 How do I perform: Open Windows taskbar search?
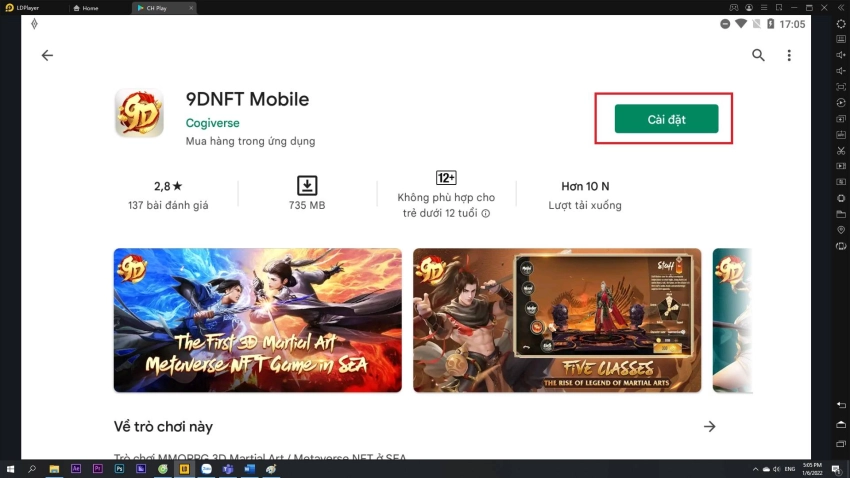pyautogui.click(x=32, y=469)
